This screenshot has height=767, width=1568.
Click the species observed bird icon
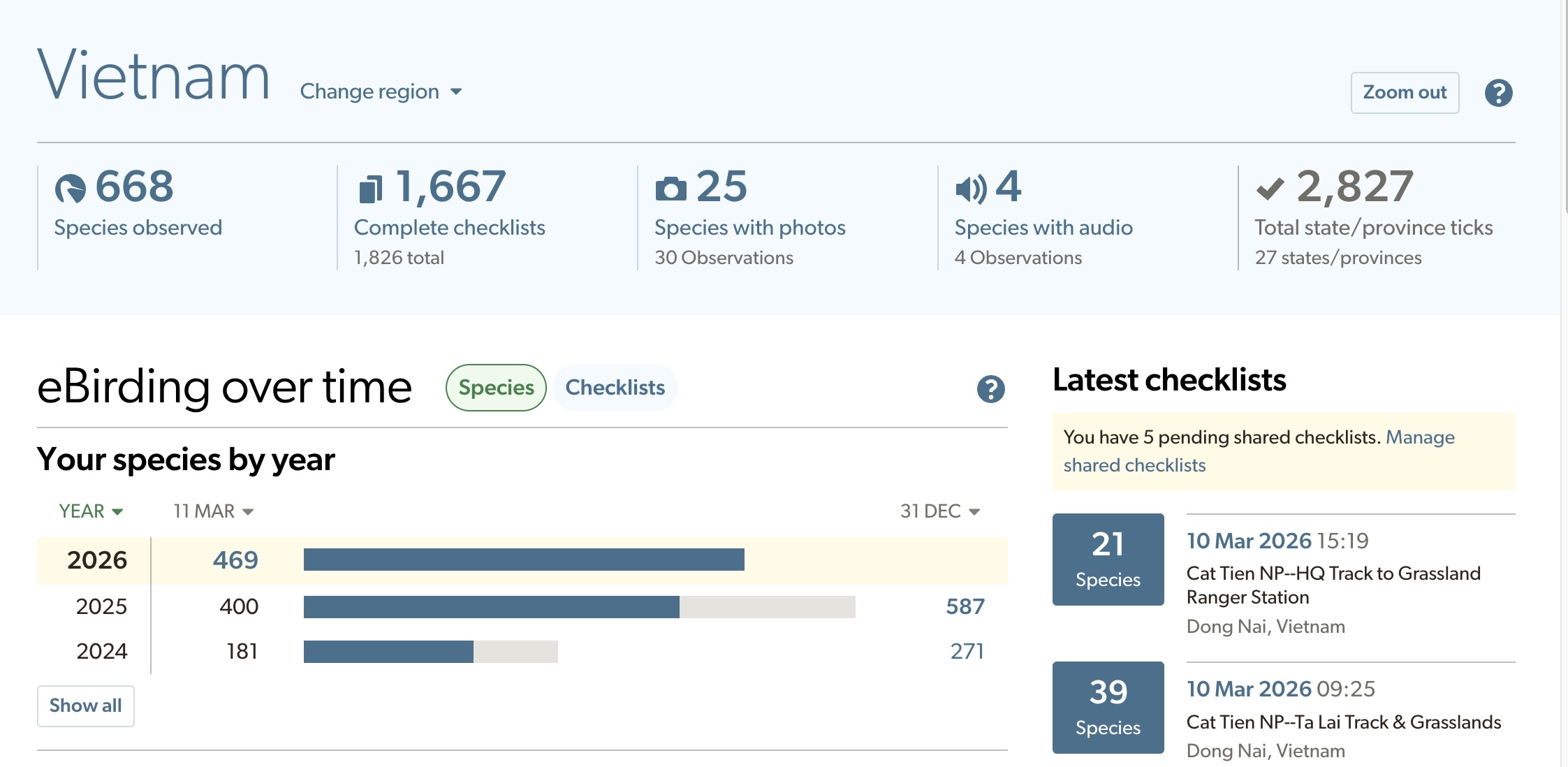click(x=70, y=188)
